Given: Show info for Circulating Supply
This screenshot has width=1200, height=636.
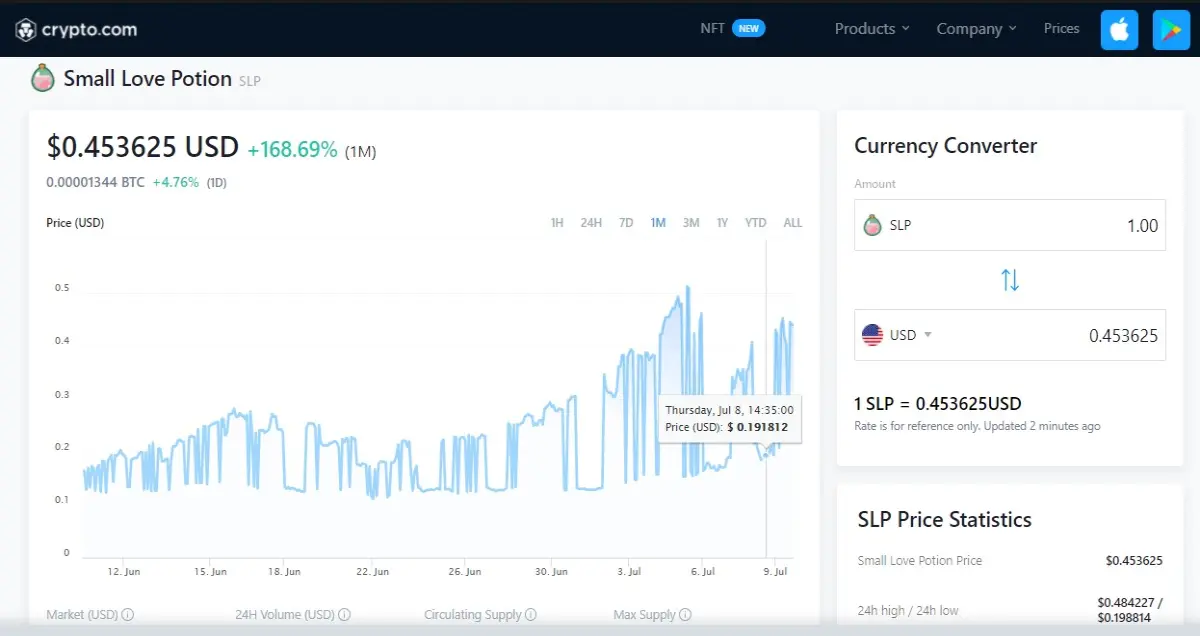Looking at the screenshot, I should pos(531,615).
